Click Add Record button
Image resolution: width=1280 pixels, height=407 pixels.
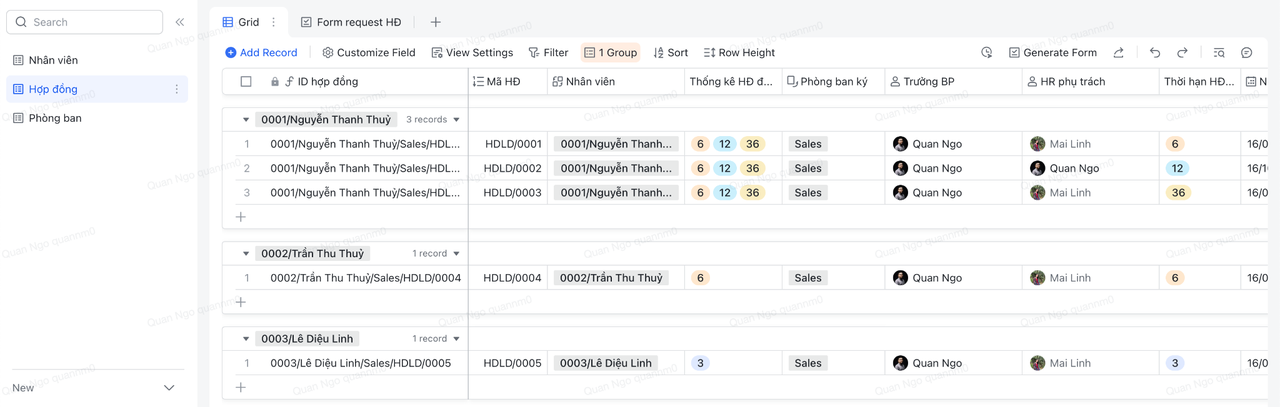click(261, 53)
